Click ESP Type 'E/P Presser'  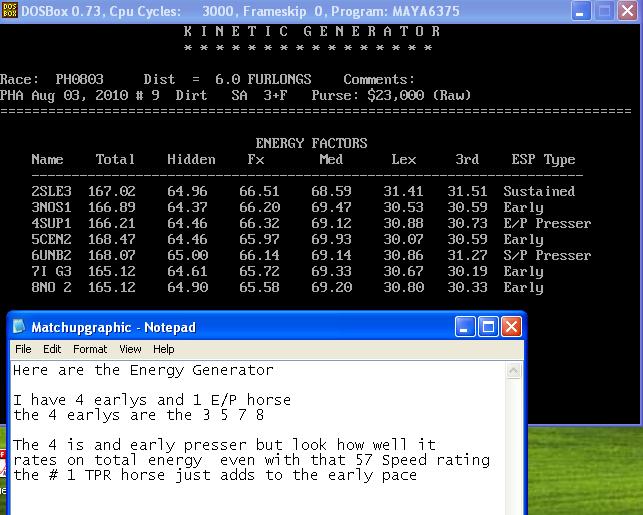click(547, 223)
